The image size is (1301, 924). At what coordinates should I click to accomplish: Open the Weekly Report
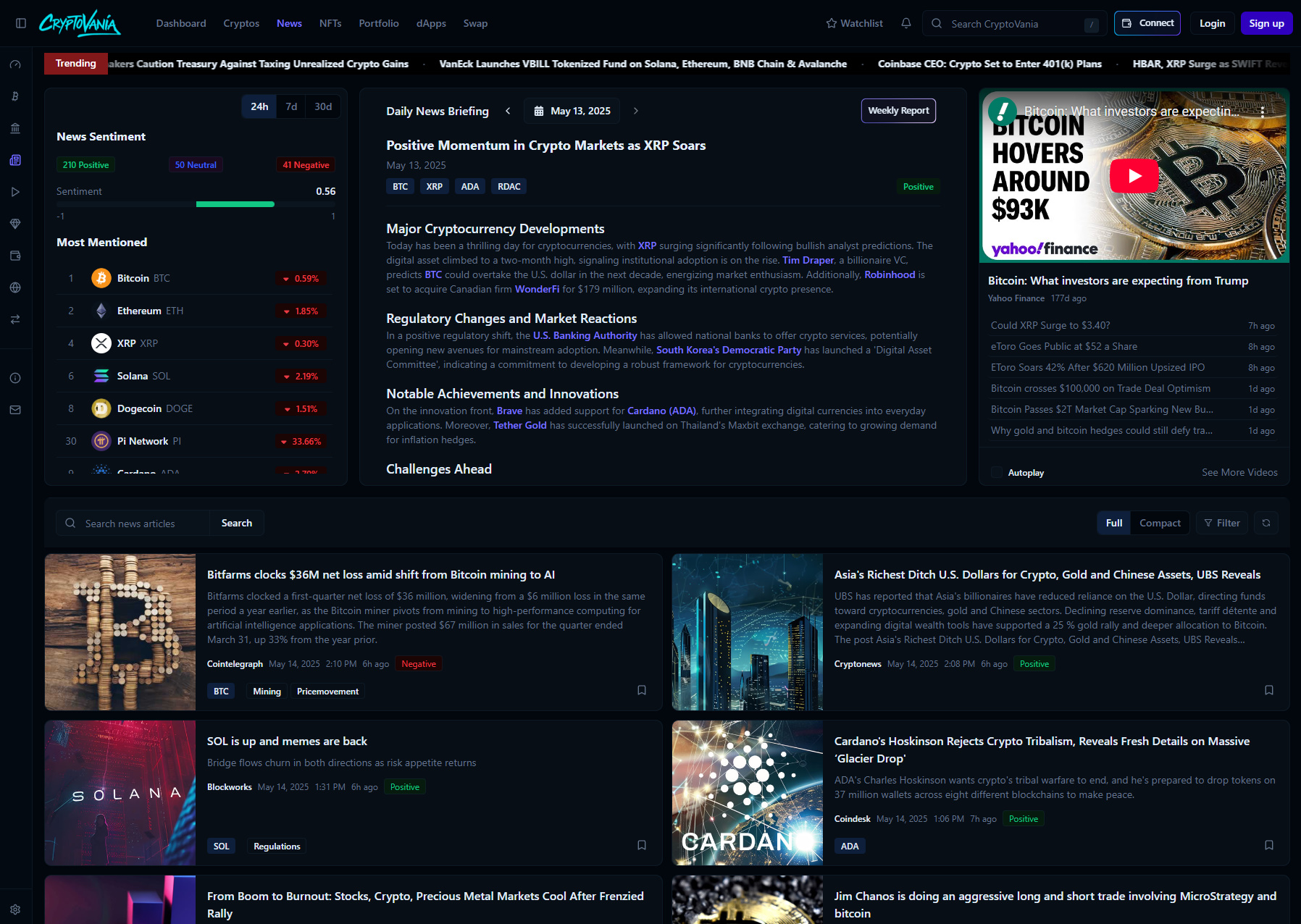click(x=898, y=111)
